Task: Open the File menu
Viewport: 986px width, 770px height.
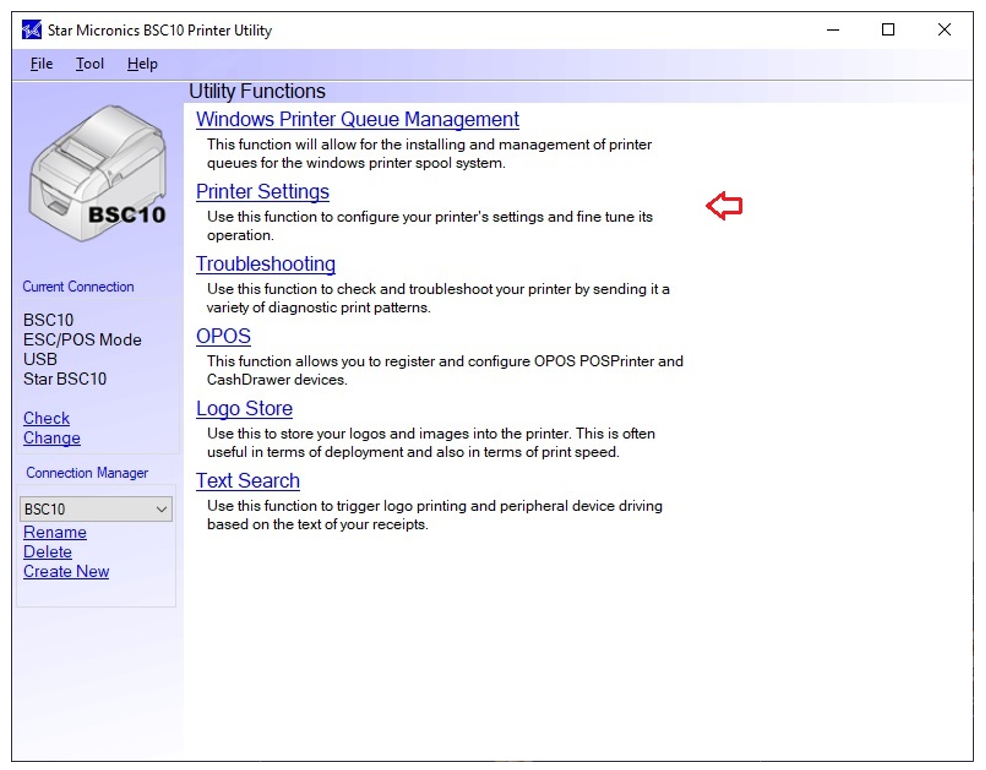Action: pos(42,64)
